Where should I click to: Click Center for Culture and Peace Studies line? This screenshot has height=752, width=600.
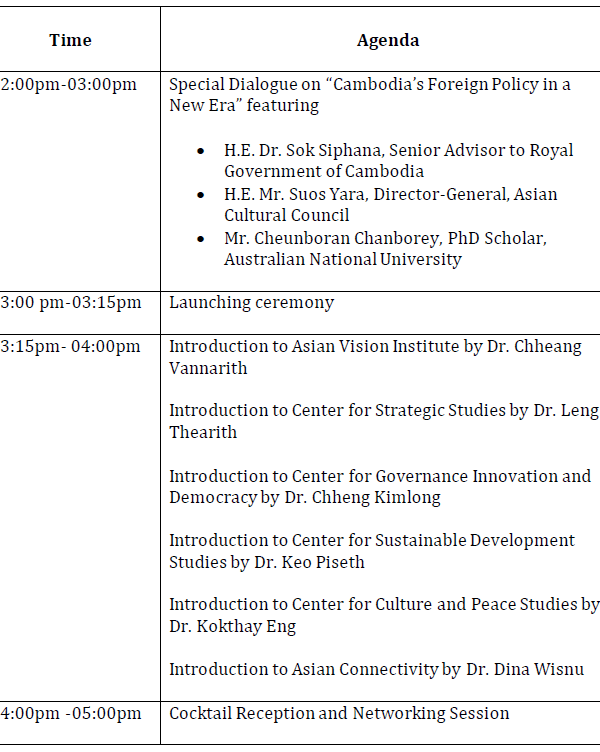click(383, 614)
